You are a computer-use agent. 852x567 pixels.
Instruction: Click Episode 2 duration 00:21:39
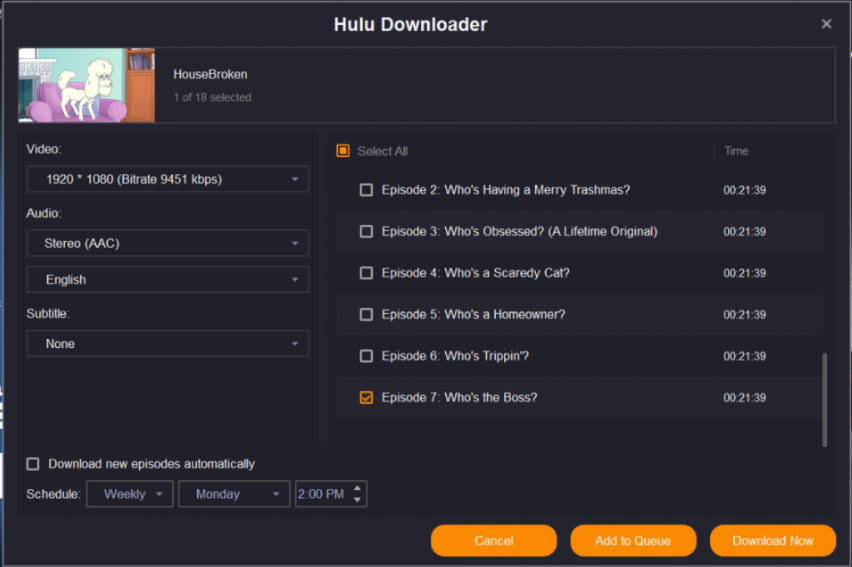(x=744, y=190)
